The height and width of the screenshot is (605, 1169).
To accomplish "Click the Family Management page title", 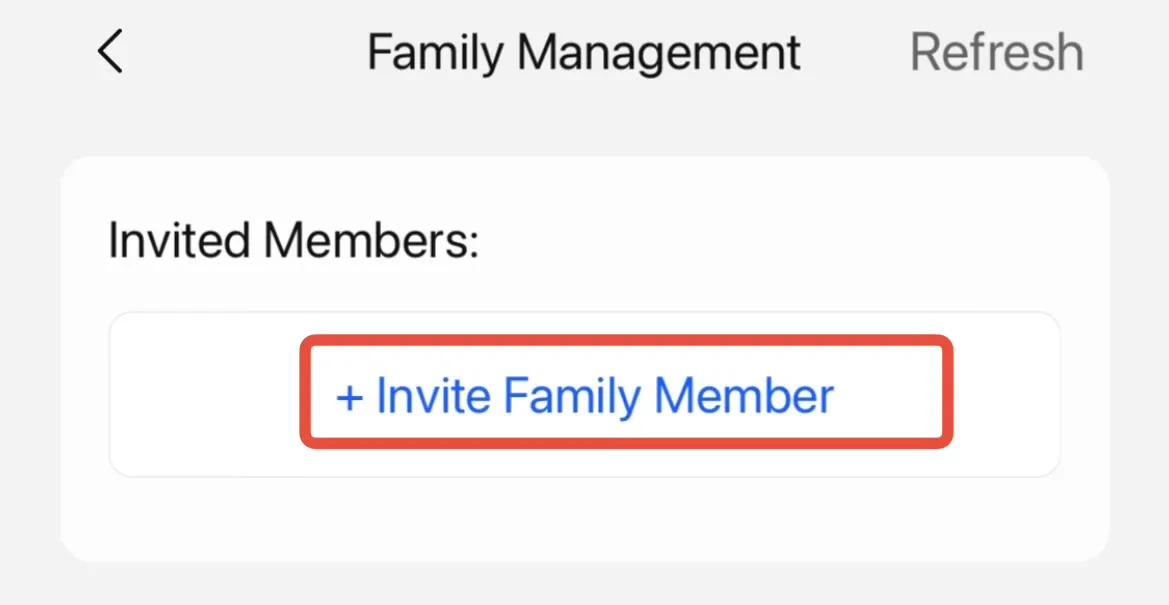I will (583, 52).
